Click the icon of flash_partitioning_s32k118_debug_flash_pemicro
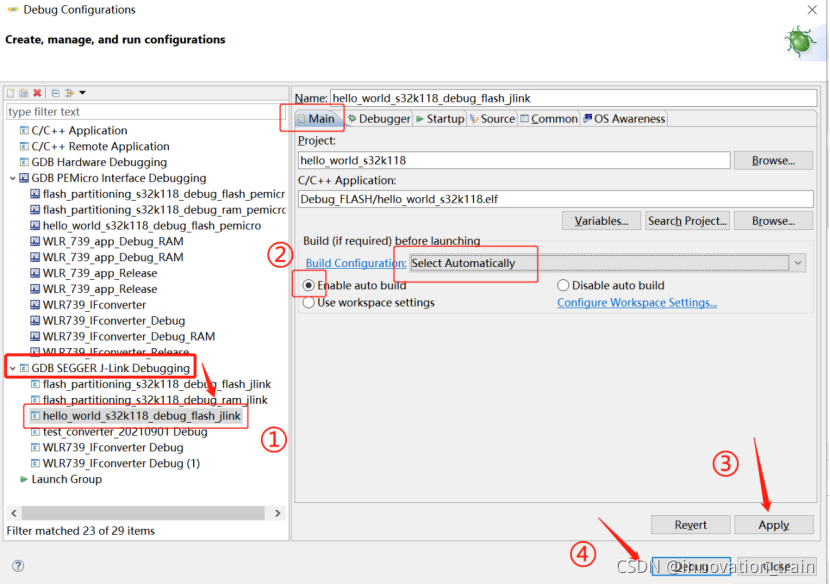Screen dimensions: 830x585 tap(35, 194)
